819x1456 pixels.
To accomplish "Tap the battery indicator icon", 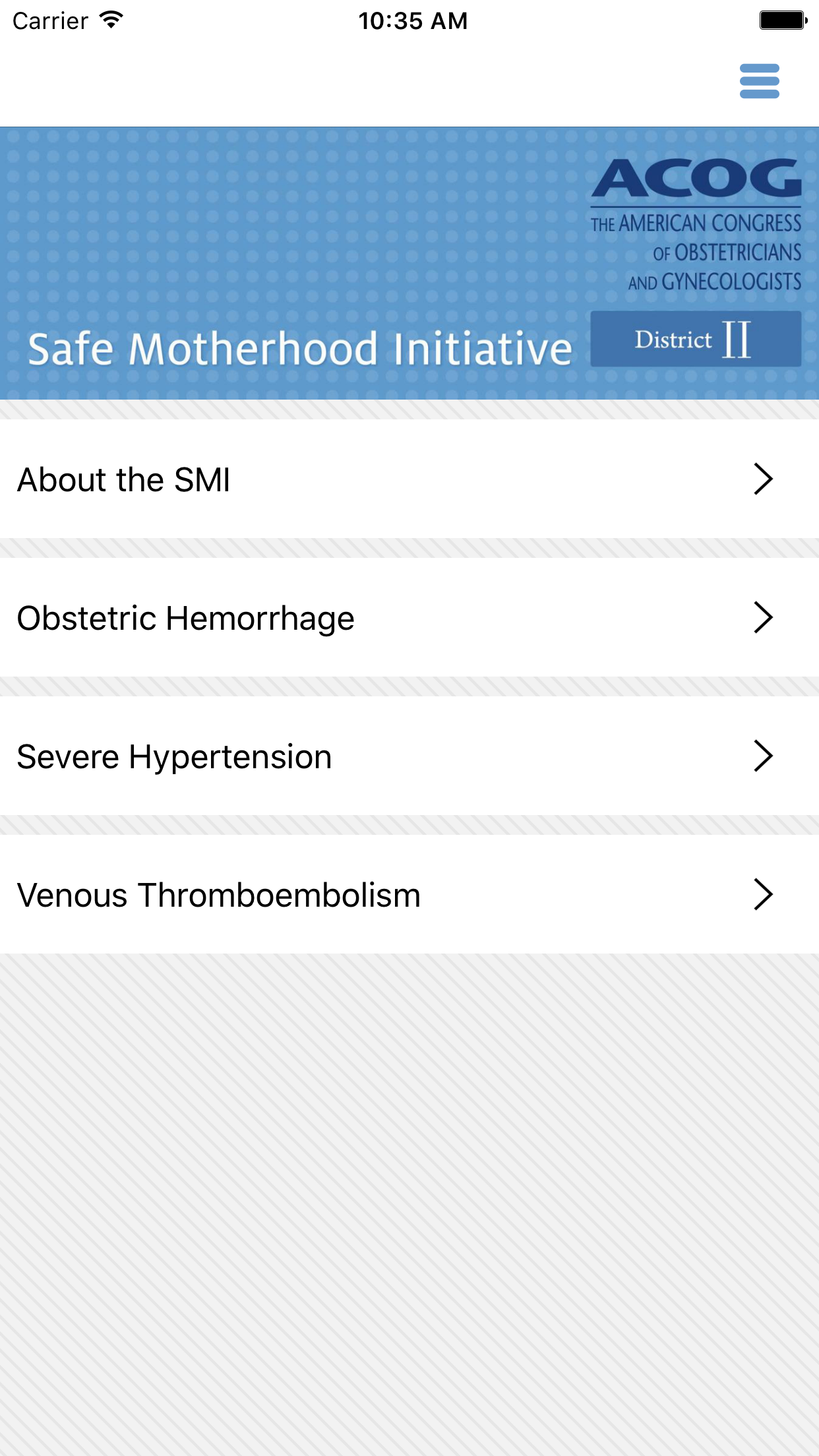I will pos(783,20).
